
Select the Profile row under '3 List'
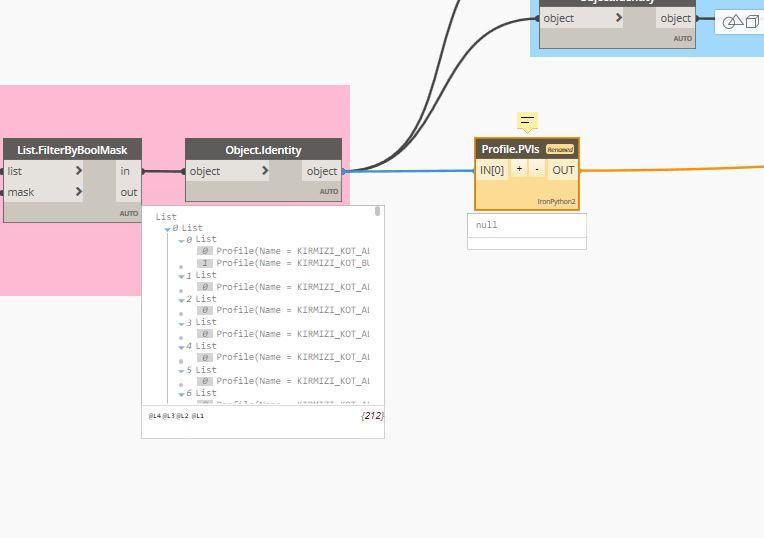[283, 334]
